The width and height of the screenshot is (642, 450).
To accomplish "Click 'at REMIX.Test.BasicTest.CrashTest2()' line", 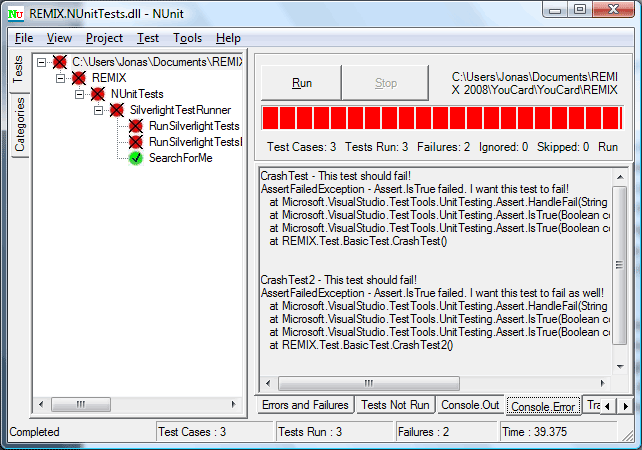I will [x=361, y=345].
